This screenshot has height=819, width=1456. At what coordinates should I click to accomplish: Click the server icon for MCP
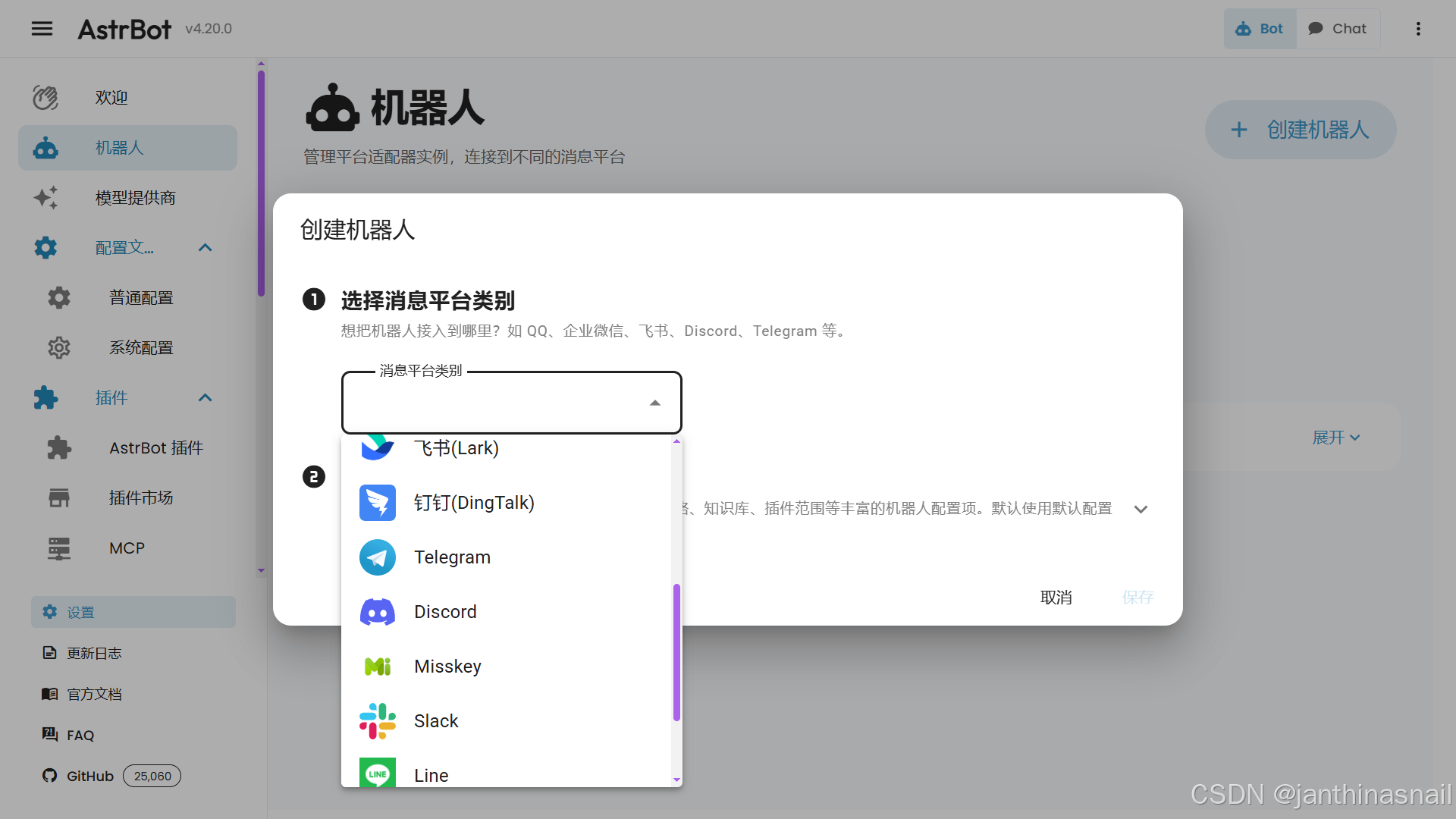[x=59, y=548]
